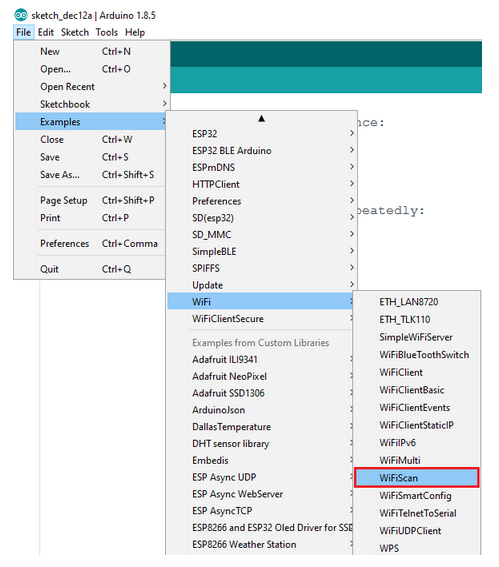Open the Help menu
This screenshot has height=567, width=499.
[x=135, y=33]
